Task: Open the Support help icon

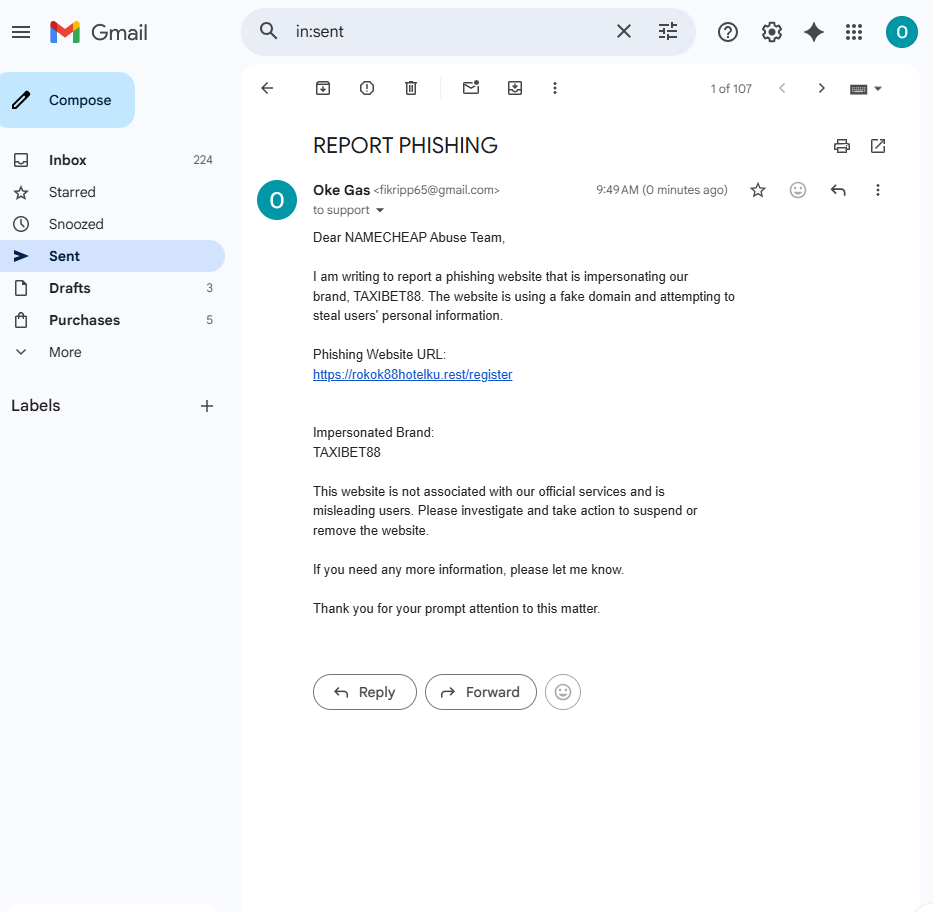Action: tap(728, 32)
